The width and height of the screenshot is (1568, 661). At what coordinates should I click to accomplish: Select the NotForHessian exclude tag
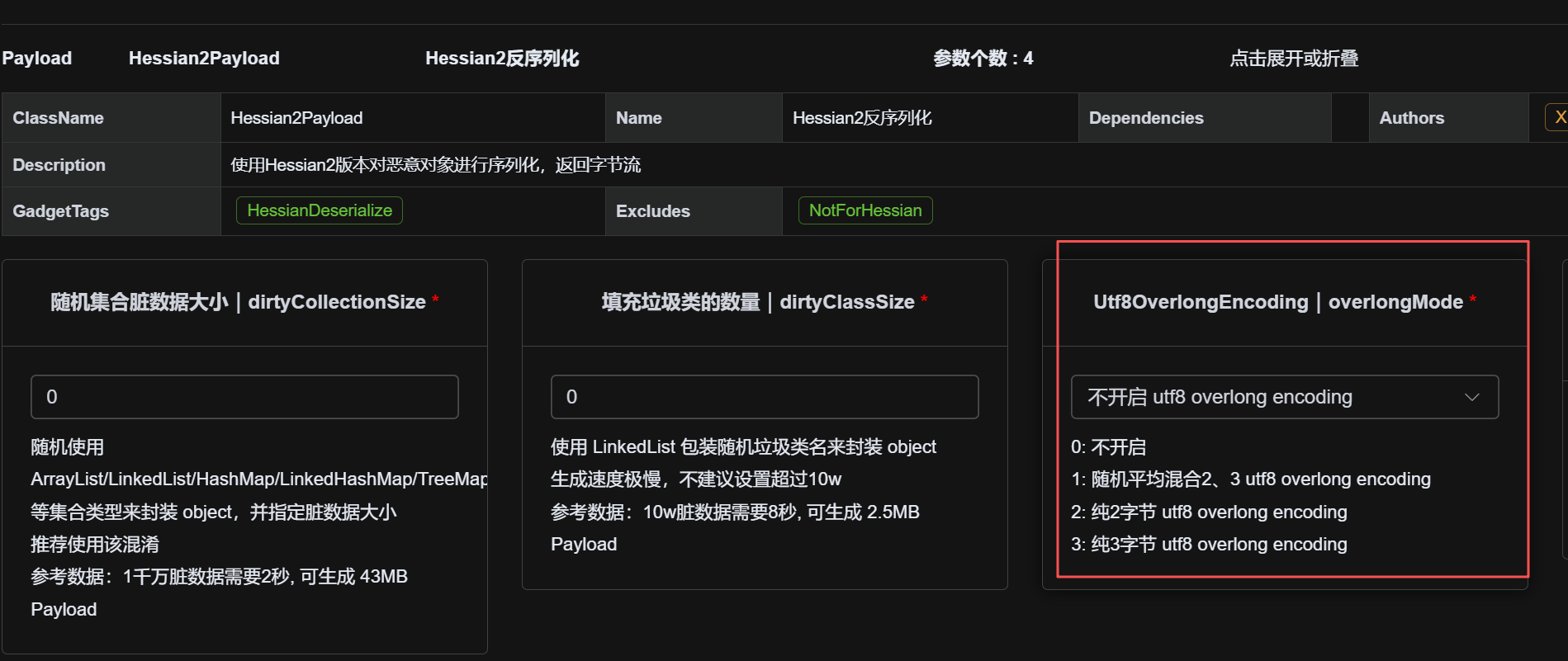[865, 210]
